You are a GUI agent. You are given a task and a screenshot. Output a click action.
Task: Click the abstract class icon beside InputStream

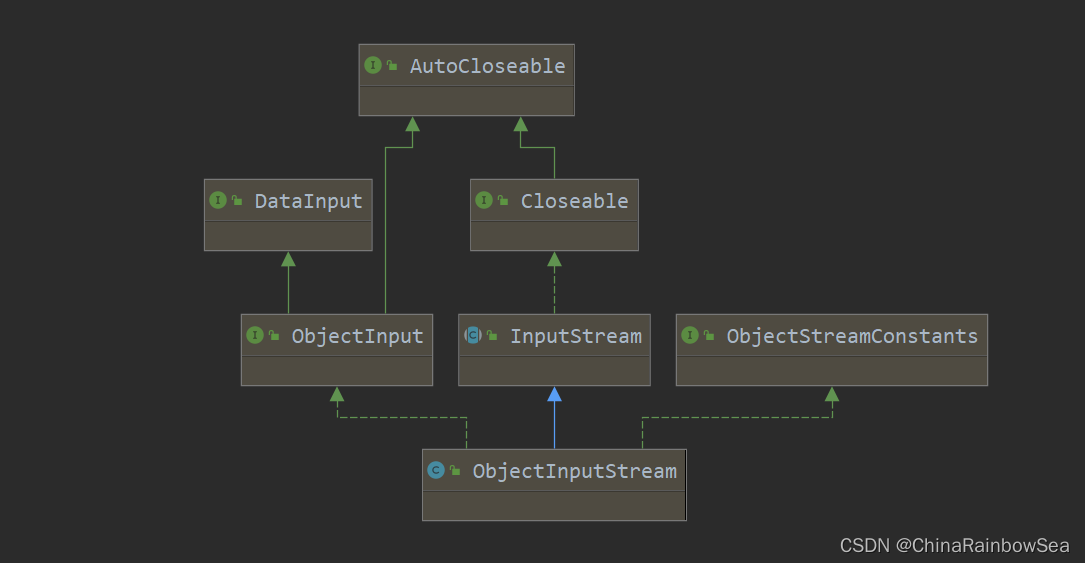tap(473, 336)
